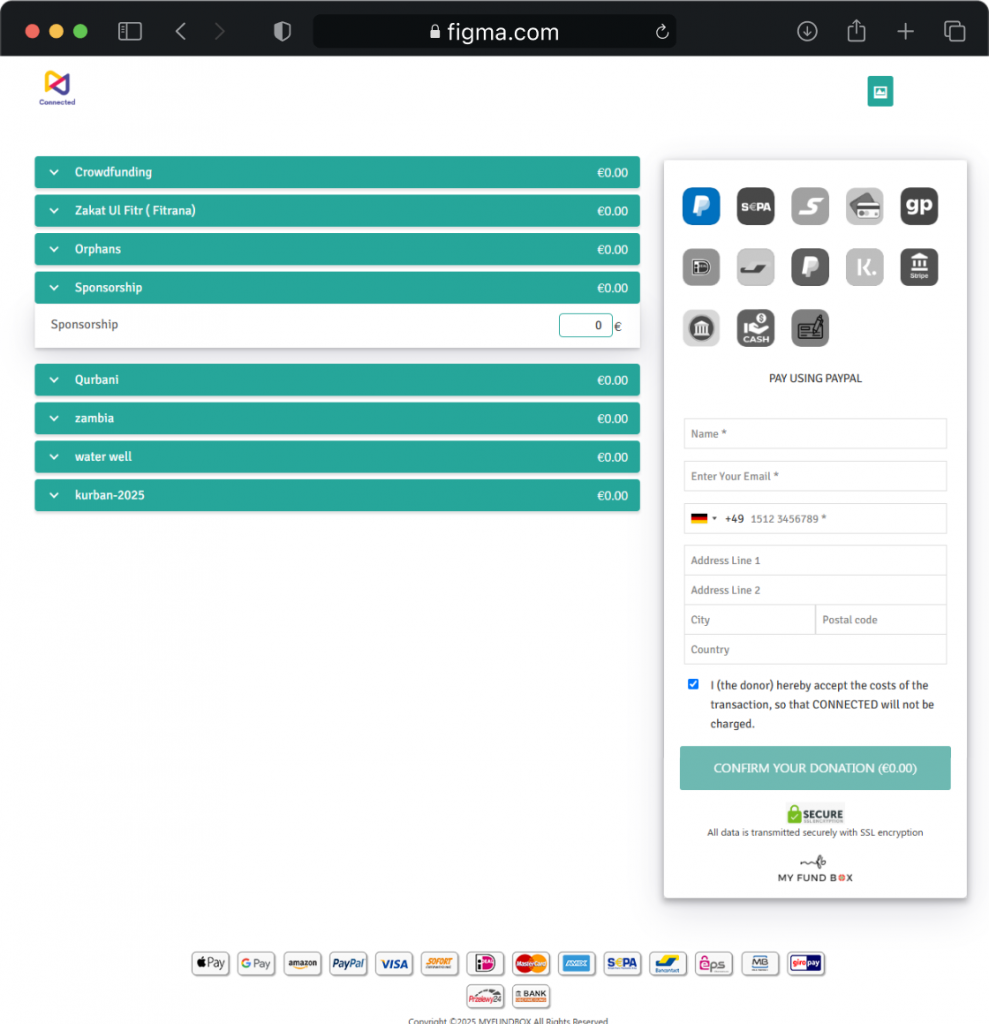This screenshot has height=1024, width=989.
Task: Select the cheque payment icon
Action: click(x=810, y=328)
